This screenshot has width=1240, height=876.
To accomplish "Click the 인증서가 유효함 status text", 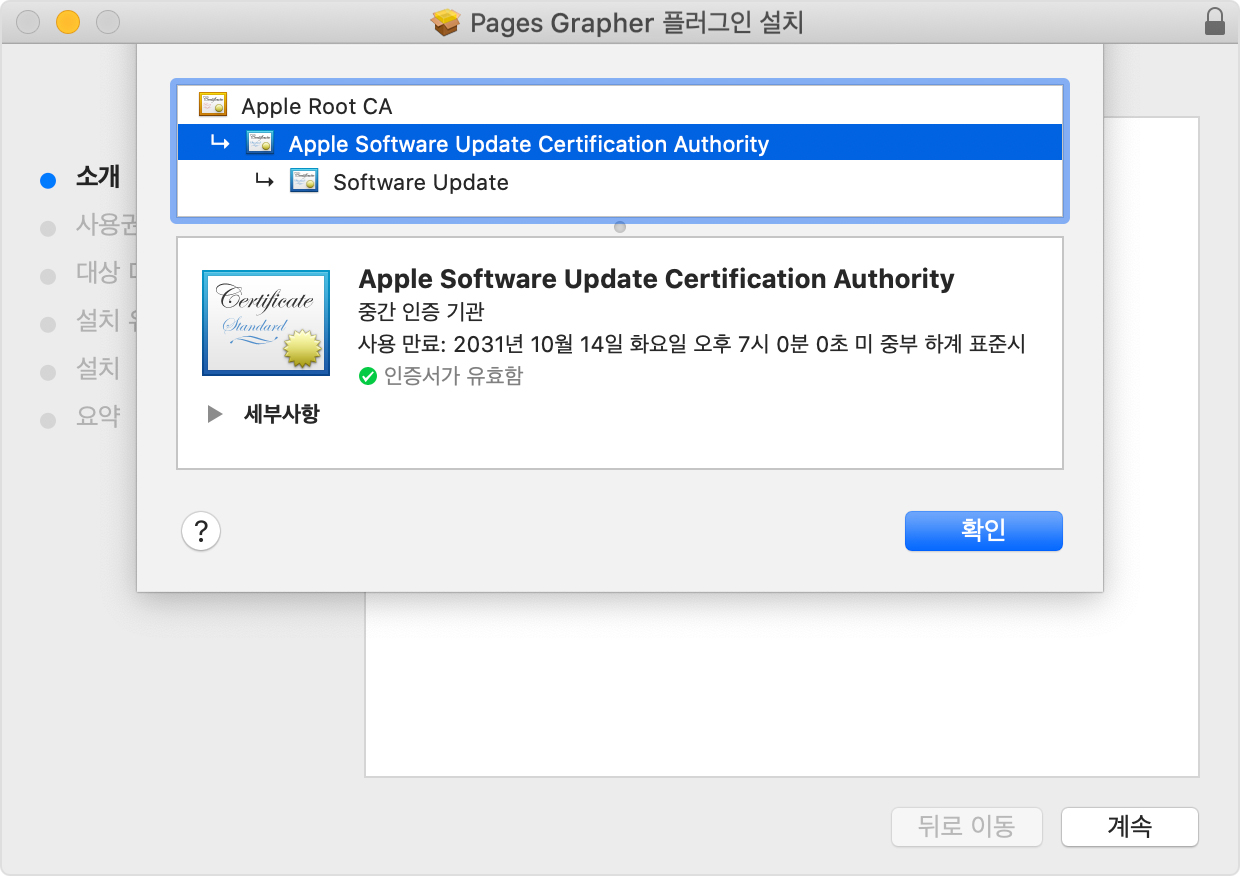I will (x=454, y=377).
